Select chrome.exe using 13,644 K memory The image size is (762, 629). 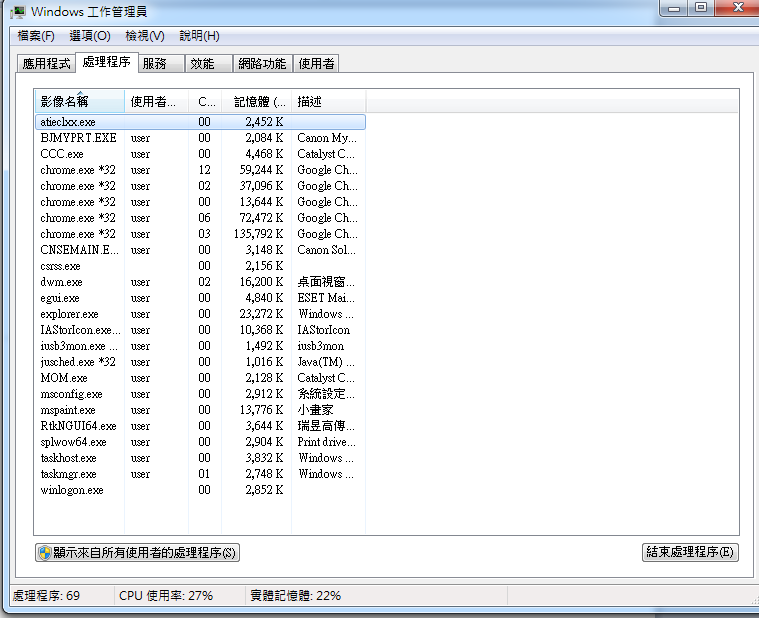pos(200,202)
